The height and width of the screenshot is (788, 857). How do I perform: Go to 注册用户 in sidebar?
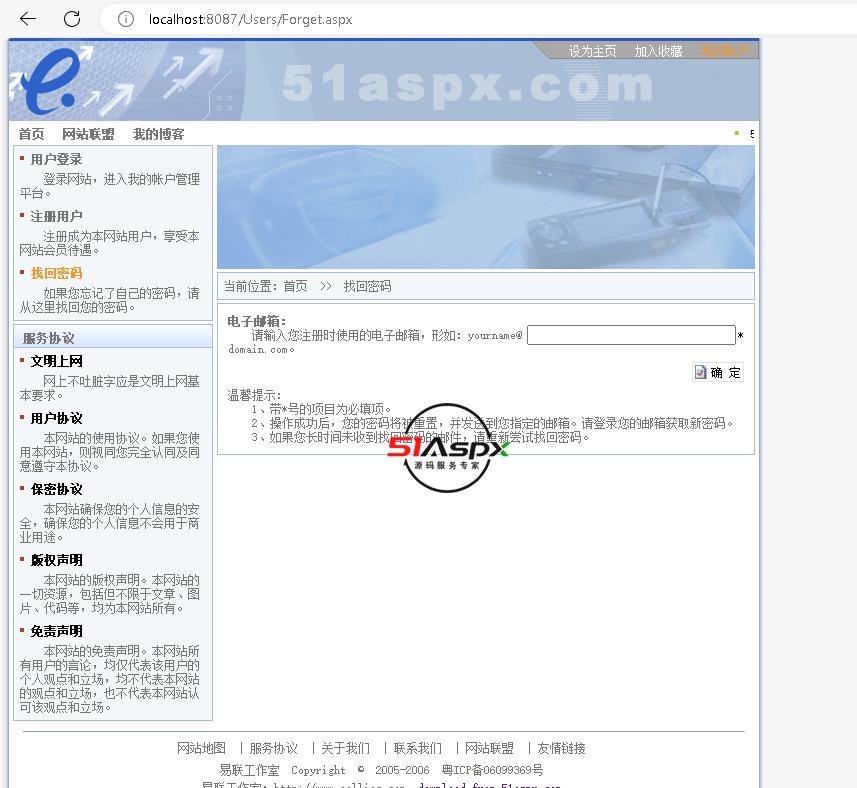(x=56, y=216)
